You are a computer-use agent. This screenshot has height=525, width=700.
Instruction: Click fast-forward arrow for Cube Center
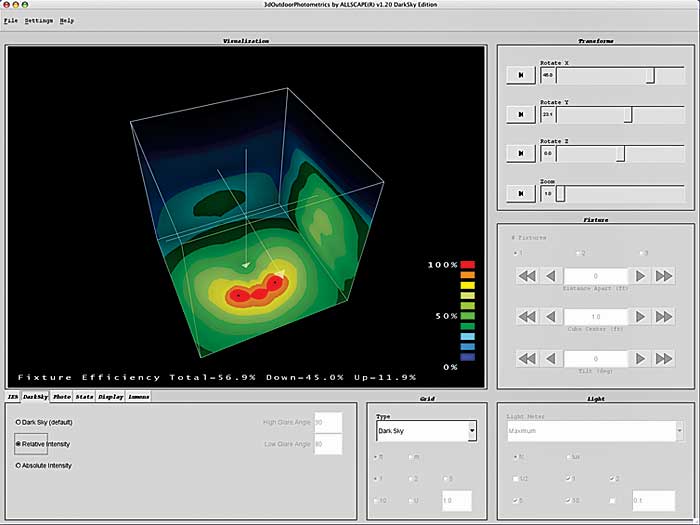click(x=664, y=316)
